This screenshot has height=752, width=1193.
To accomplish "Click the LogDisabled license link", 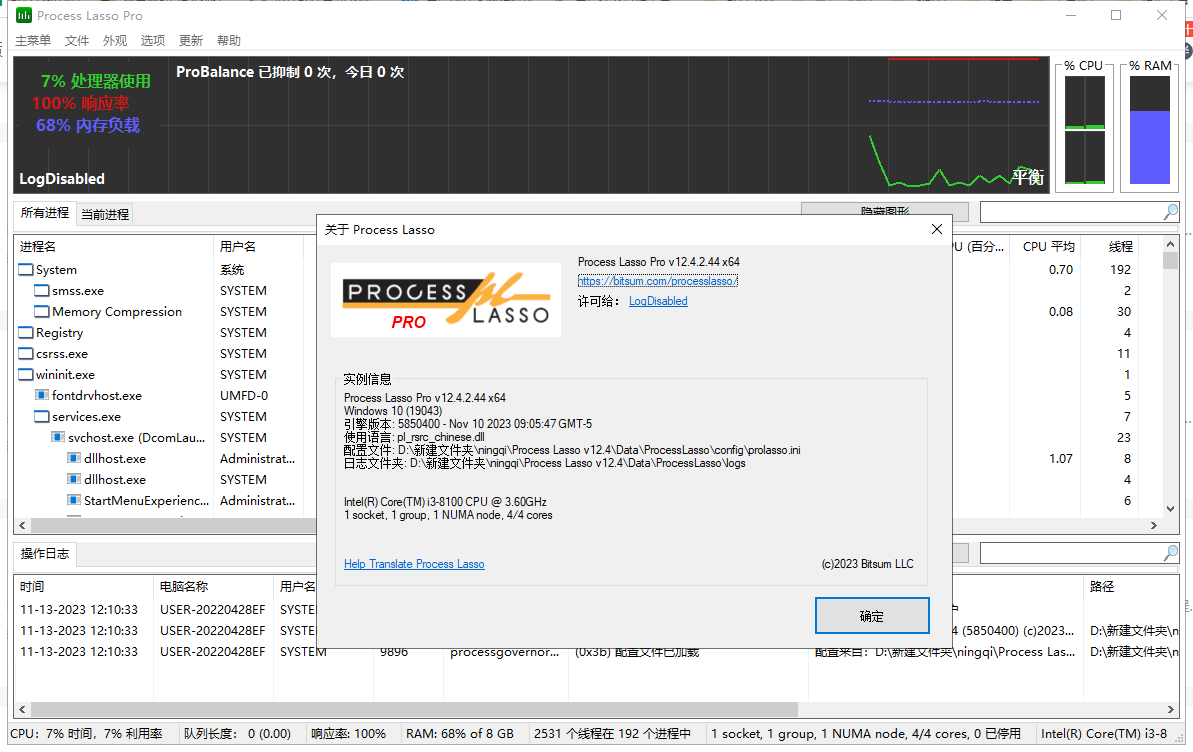I will click(x=658, y=301).
